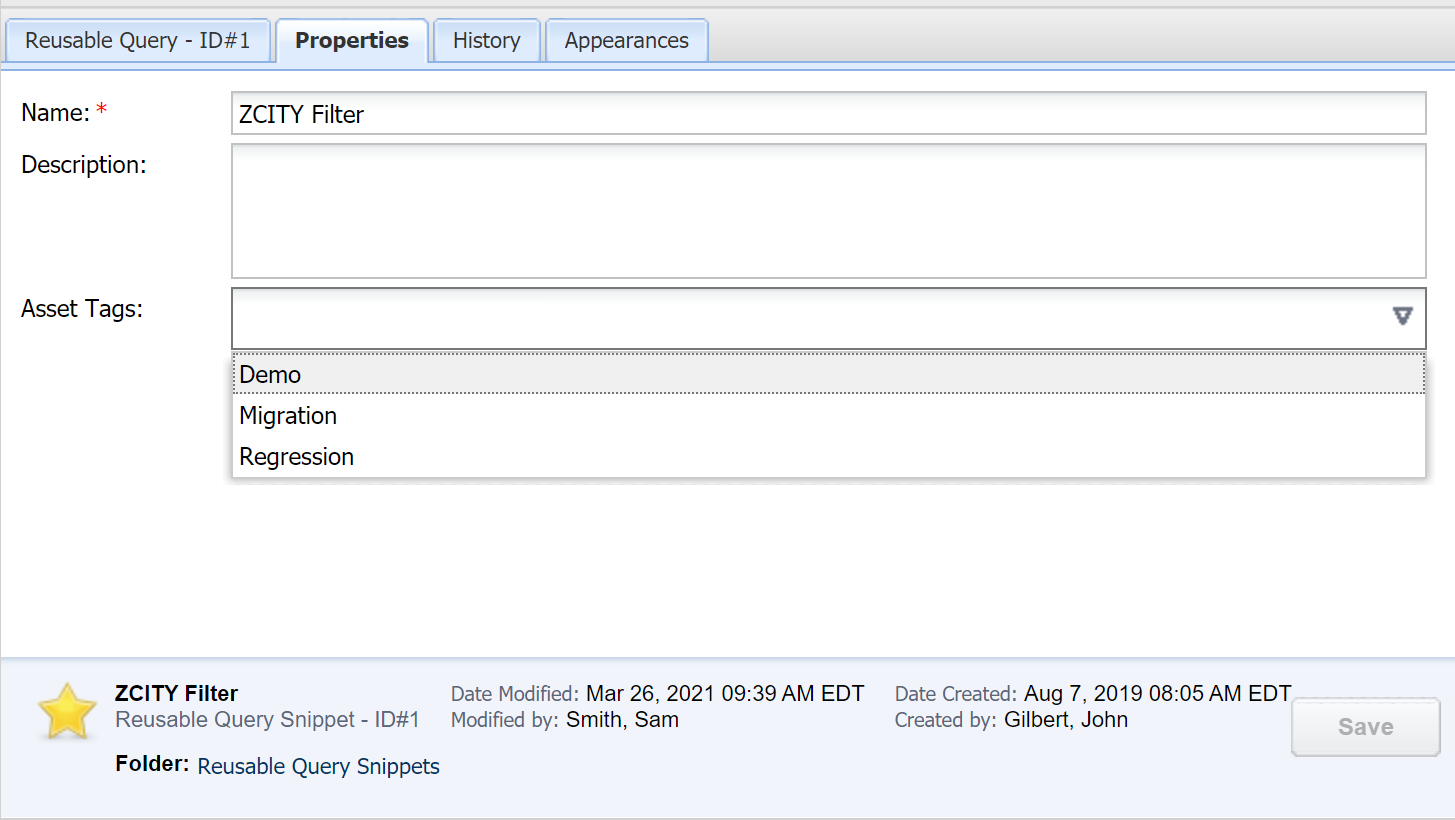Choose Migration from the tag list
This screenshot has height=820, width=1455.
[288, 415]
